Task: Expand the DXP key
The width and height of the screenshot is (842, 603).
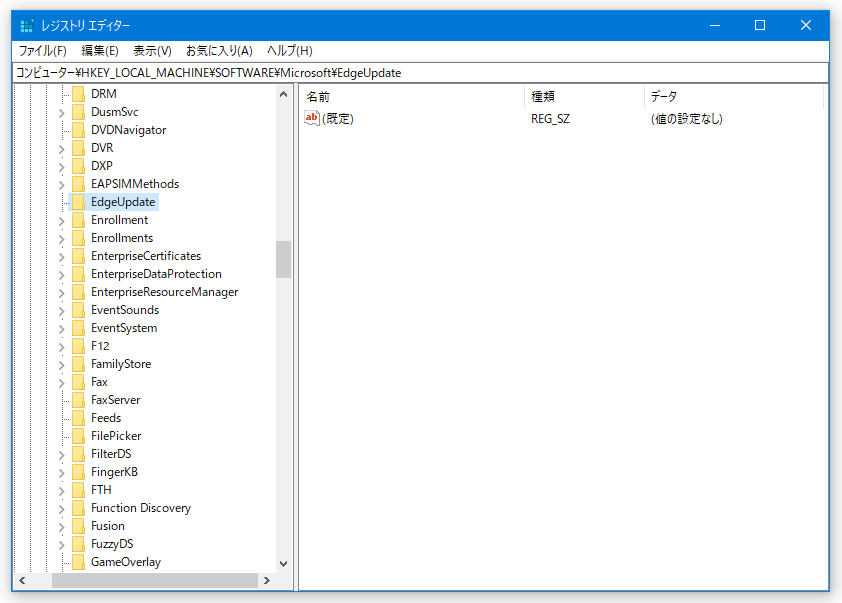Action: tap(61, 166)
